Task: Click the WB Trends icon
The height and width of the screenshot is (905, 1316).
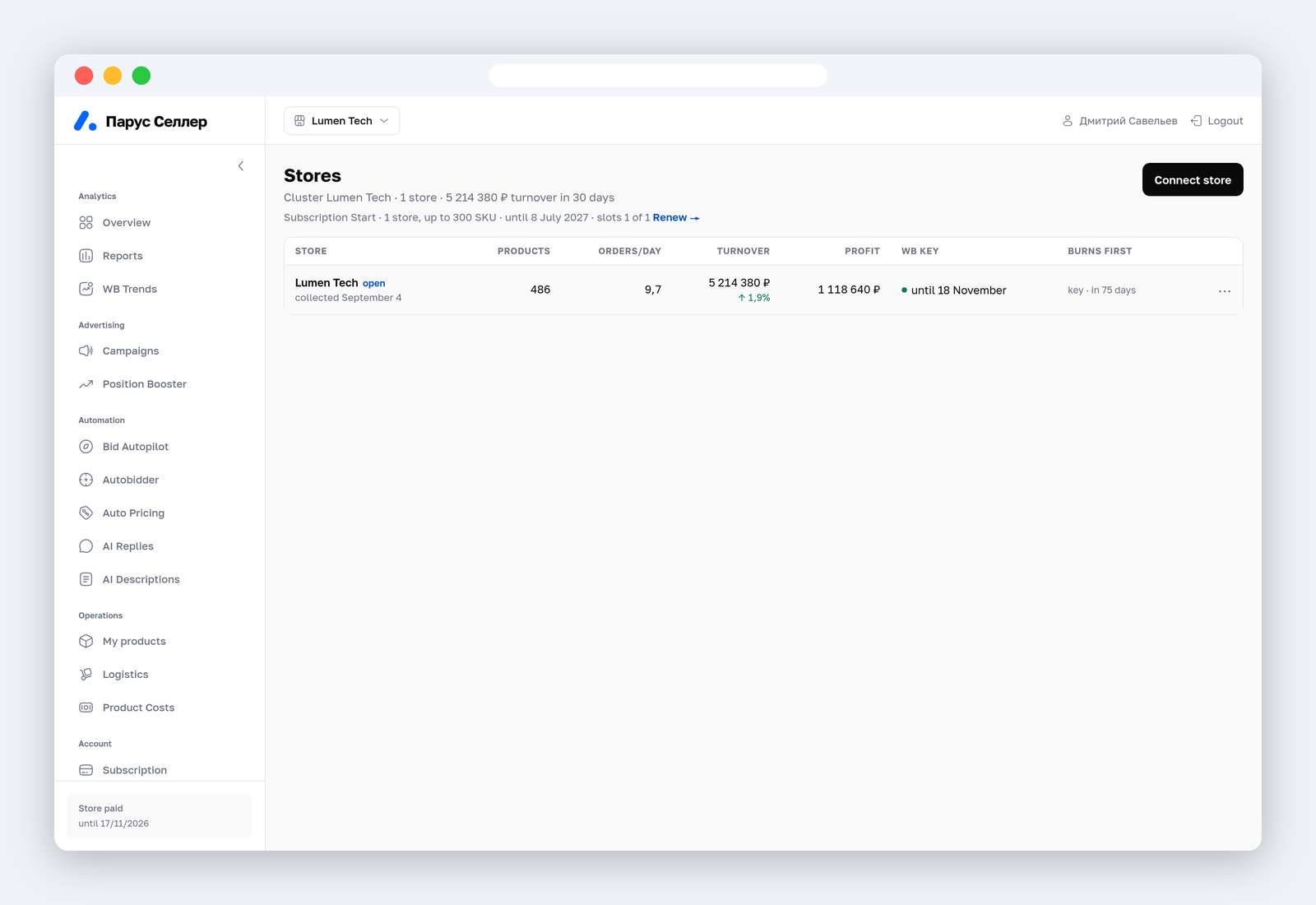Action: point(86,289)
